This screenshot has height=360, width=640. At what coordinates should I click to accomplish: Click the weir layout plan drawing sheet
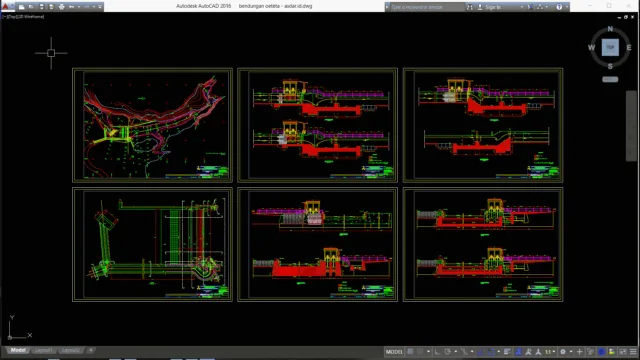pos(152,244)
